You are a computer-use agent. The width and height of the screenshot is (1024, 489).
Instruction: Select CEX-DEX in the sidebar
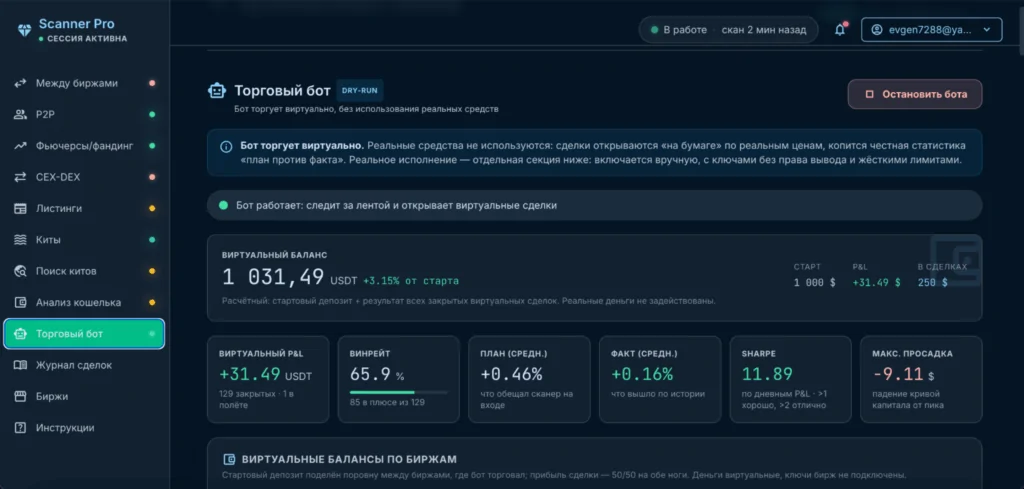point(84,177)
